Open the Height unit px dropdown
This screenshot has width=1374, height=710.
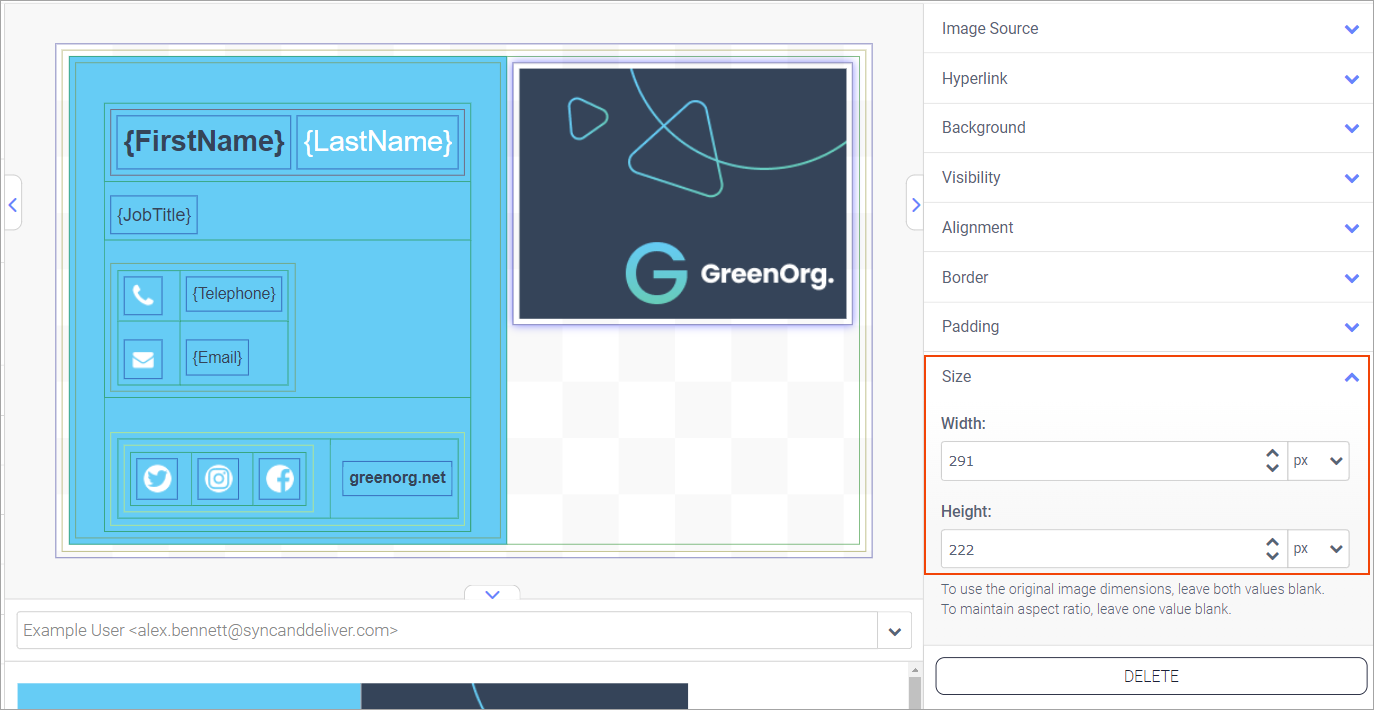pyautogui.click(x=1318, y=549)
